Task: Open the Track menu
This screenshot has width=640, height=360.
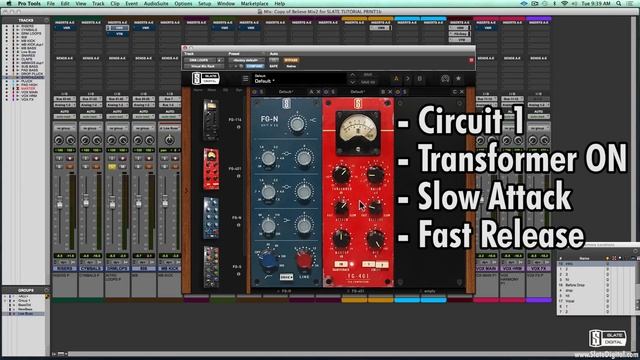Action: tap(98, 3)
